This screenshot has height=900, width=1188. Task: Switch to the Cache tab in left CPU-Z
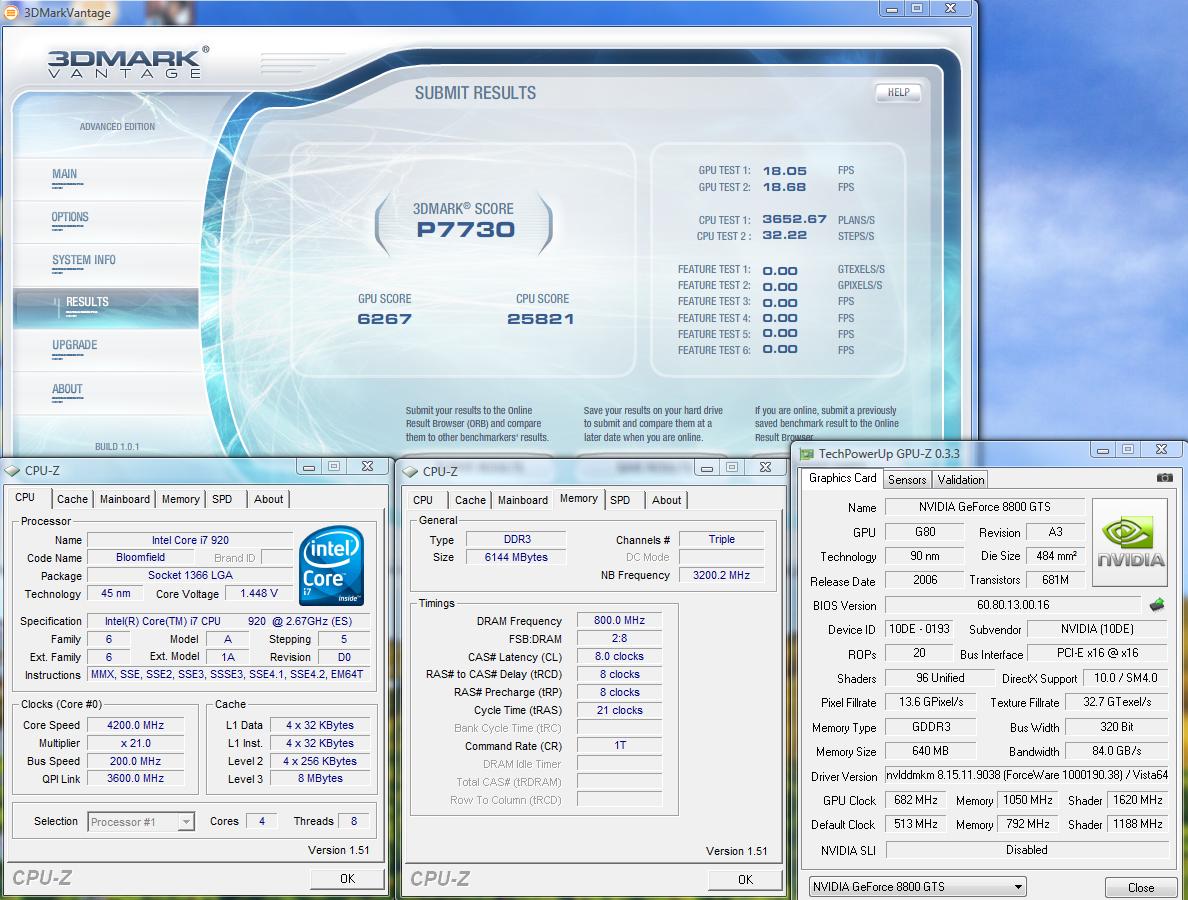pyautogui.click(x=72, y=499)
